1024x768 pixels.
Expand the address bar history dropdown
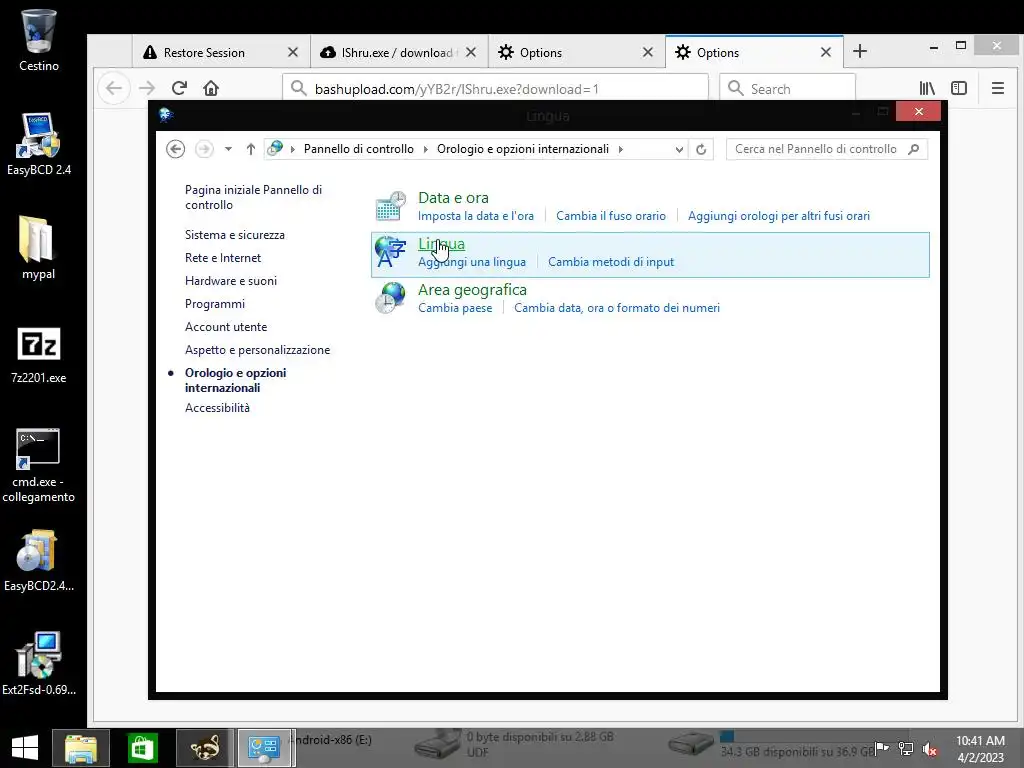click(679, 149)
